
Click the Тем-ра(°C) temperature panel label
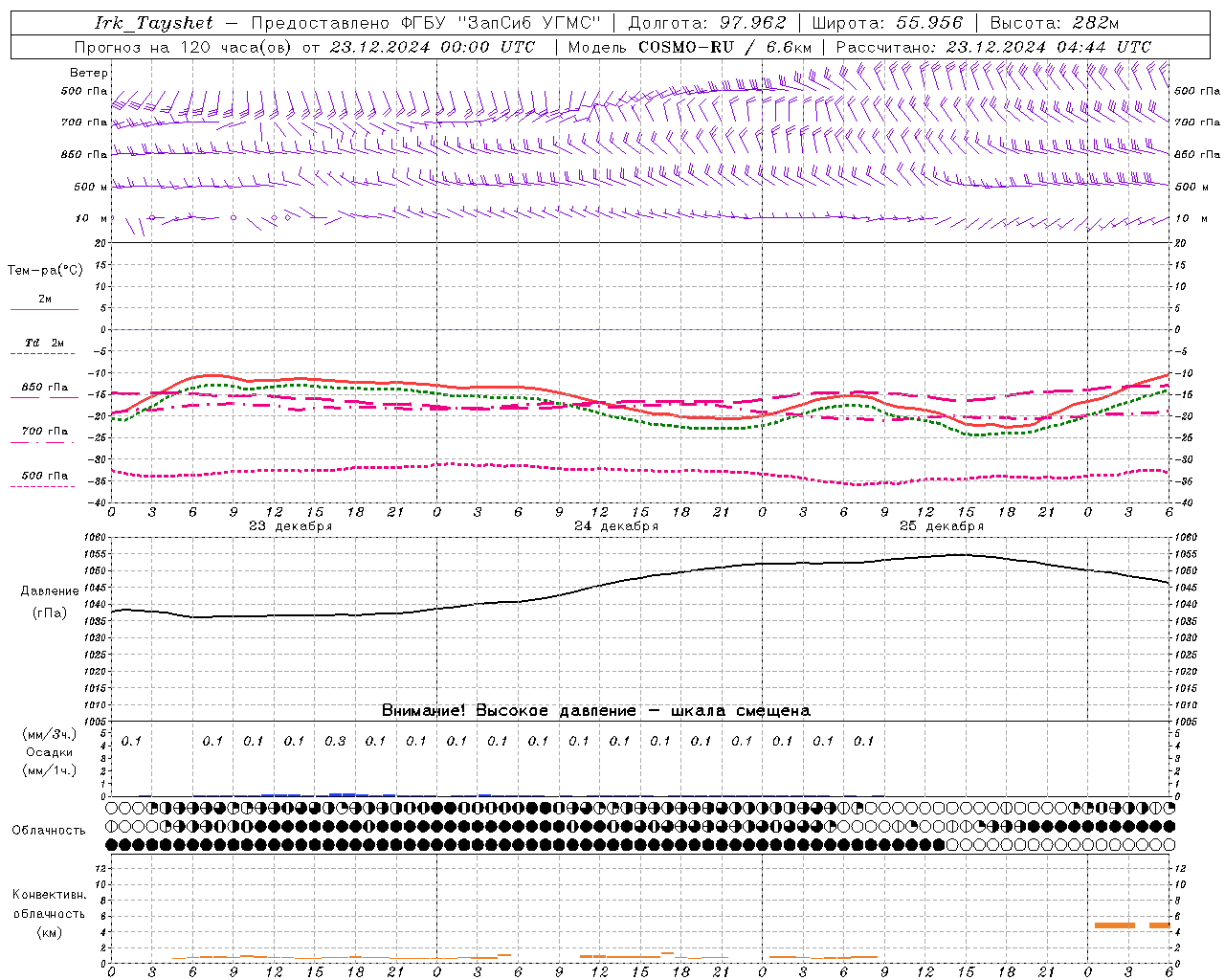pyautogui.click(x=45, y=271)
